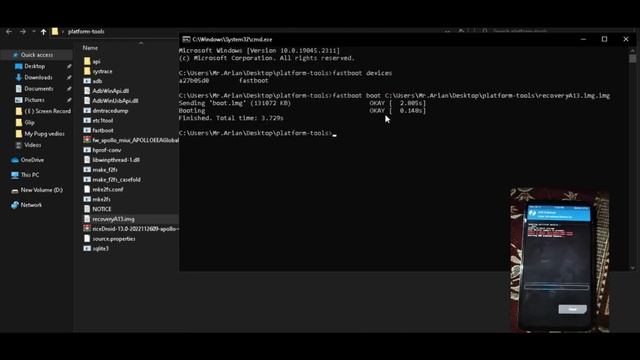640x360 pixels.
Task: Open Pictures in the sidebar
Action: click(x=34, y=100)
